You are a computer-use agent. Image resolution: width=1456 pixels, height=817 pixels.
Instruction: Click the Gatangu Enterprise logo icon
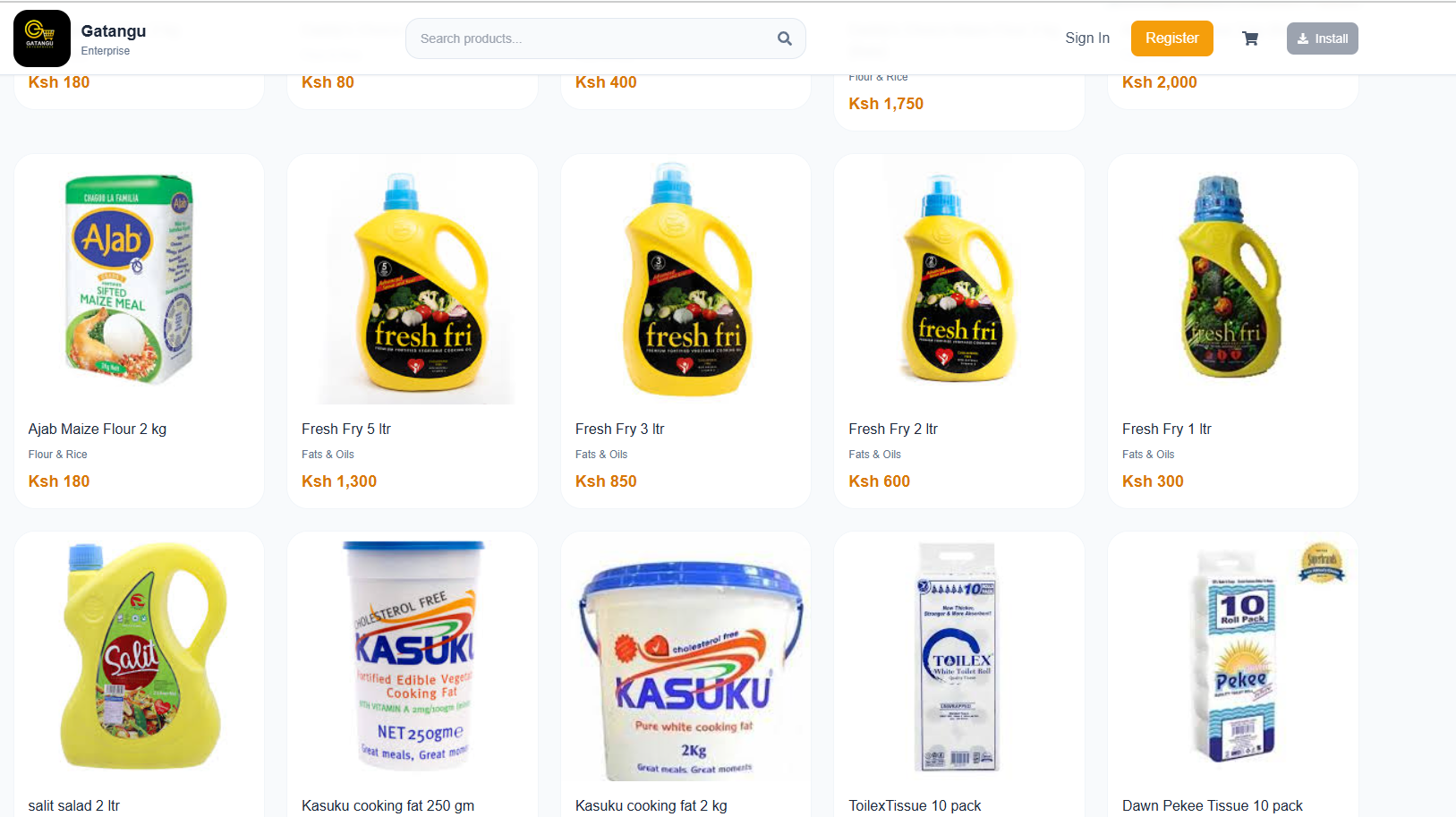[42, 38]
